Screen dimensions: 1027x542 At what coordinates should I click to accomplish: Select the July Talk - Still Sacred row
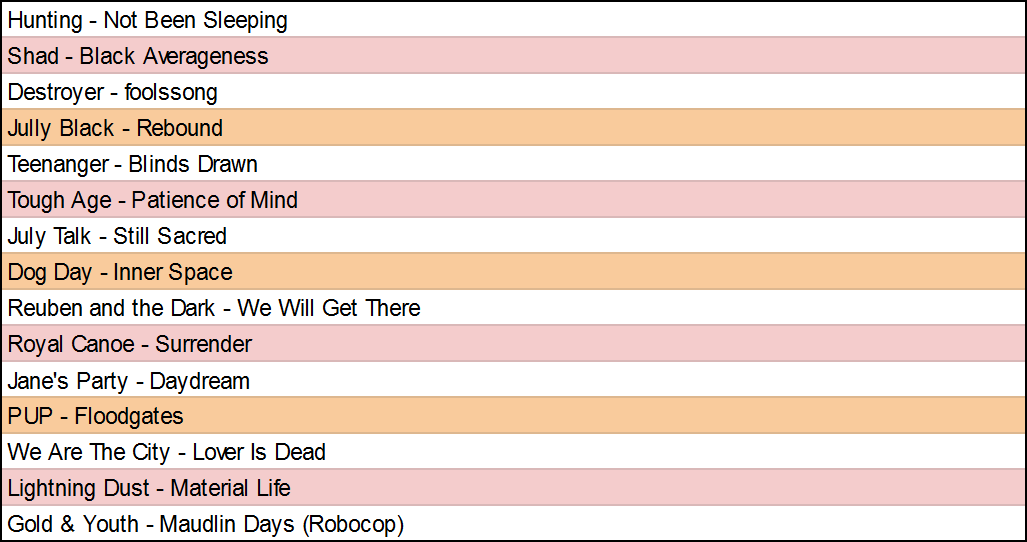(x=117, y=236)
